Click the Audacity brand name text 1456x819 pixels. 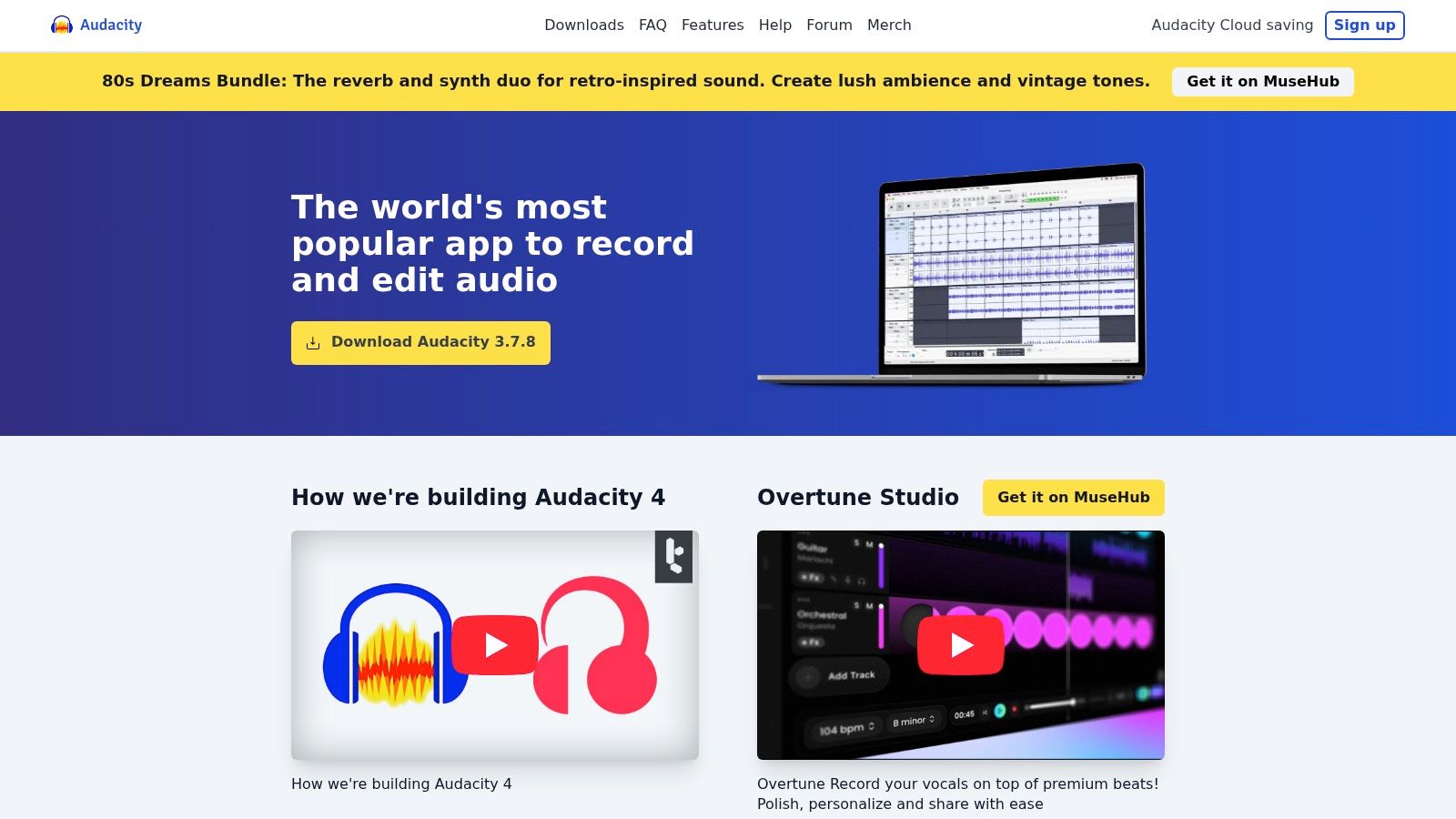click(x=111, y=25)
